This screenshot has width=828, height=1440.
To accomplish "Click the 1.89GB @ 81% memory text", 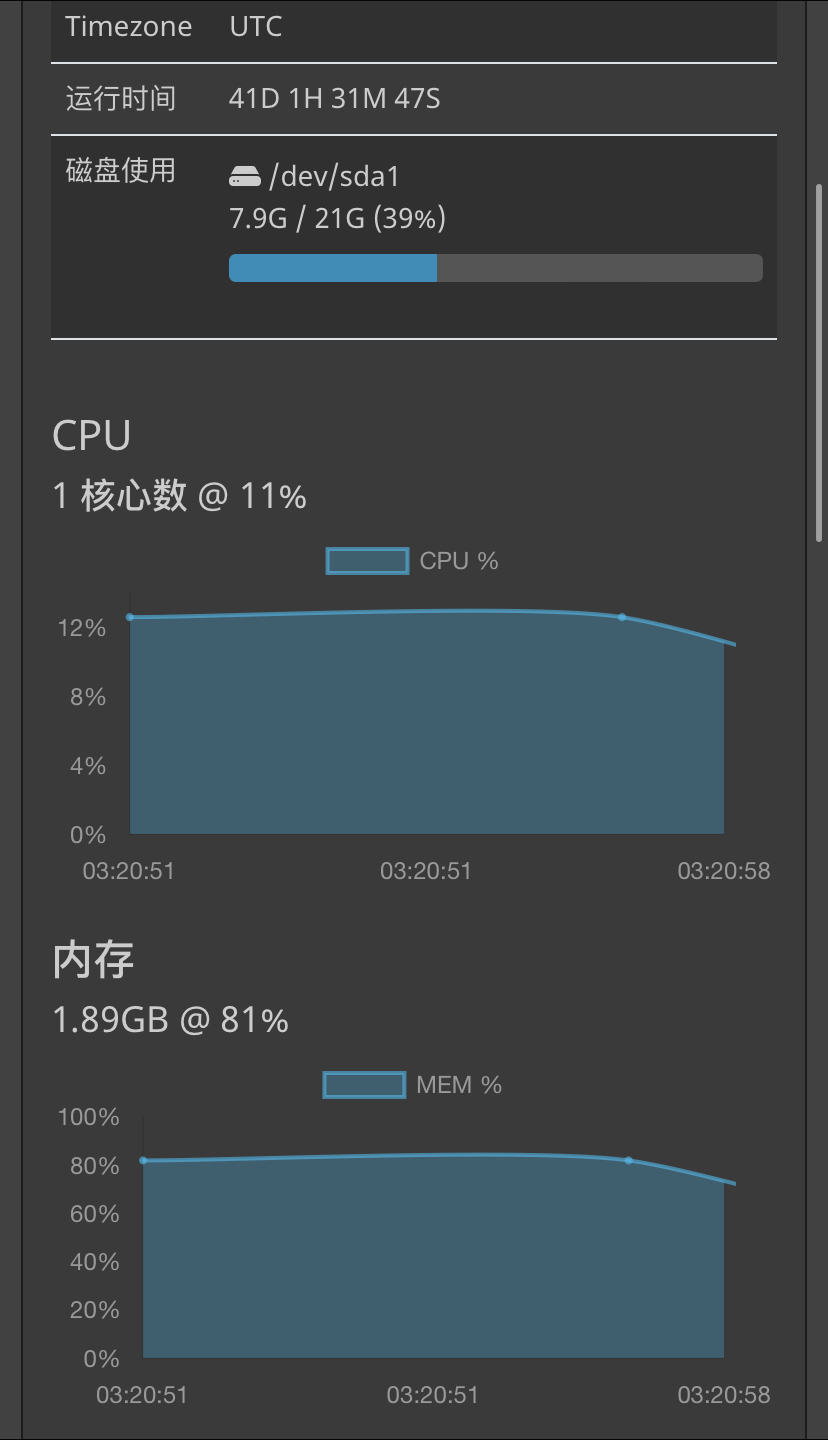I will pos(170,1020).
